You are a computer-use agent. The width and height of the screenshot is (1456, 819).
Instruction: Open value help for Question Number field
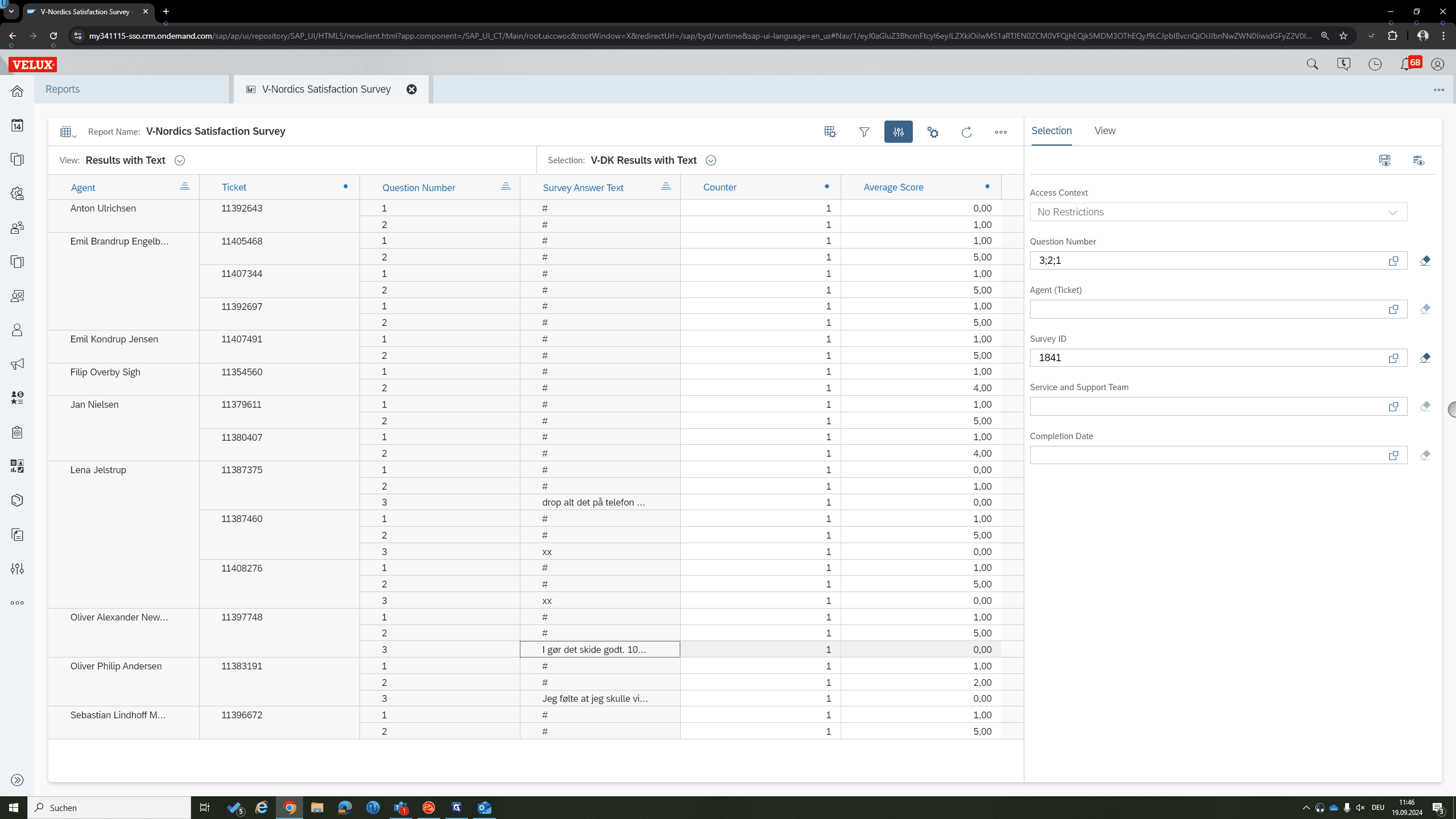[1393, 260]
